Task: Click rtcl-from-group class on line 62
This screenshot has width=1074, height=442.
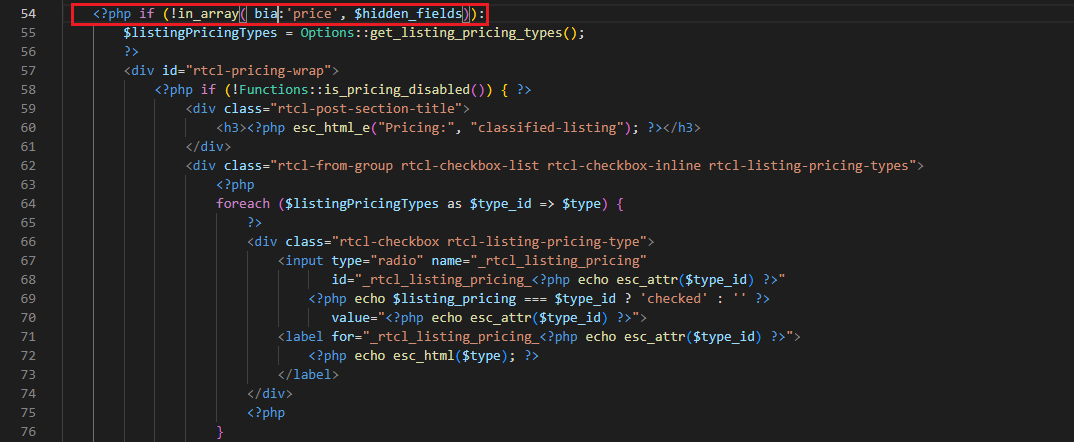Action: click(336, 166)
